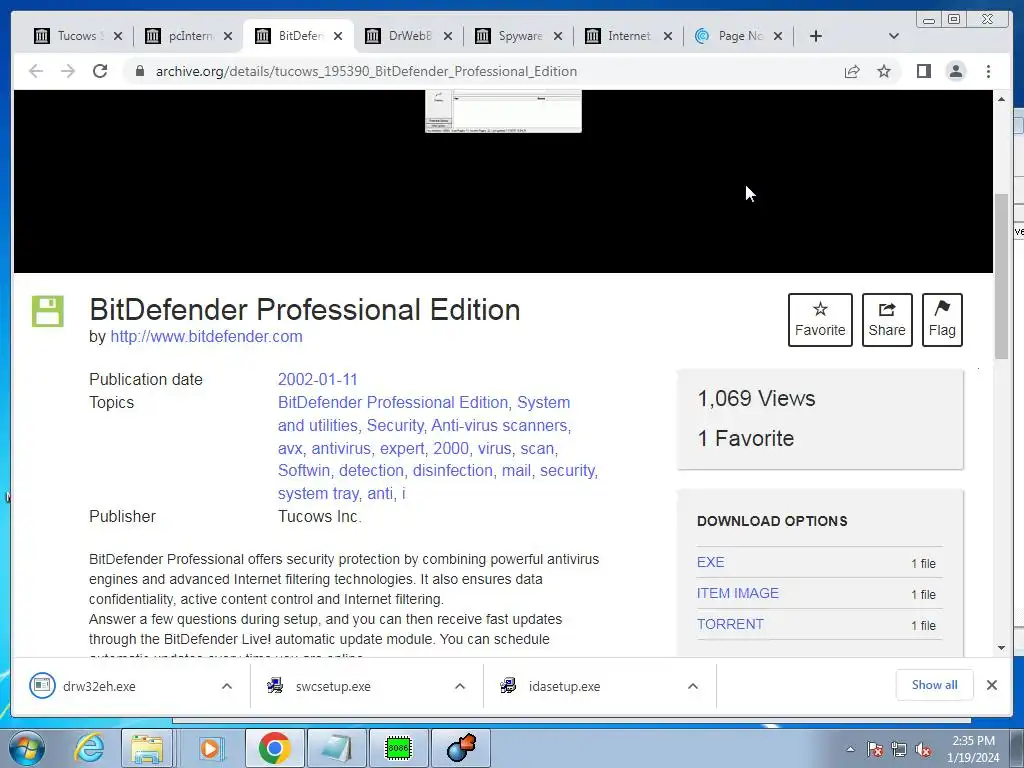Viewport: 1024px width, 768px height.
Task: Open the system tray topic link
Action: tap(317, 494)
